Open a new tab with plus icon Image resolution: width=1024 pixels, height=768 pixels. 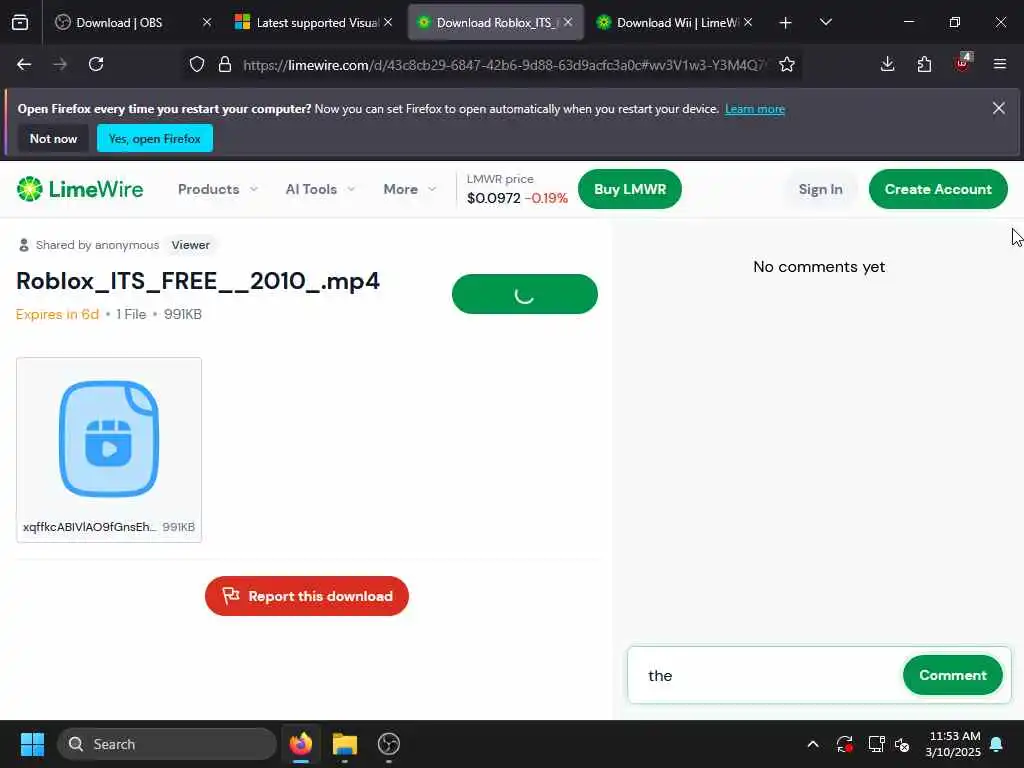(786, 23)
